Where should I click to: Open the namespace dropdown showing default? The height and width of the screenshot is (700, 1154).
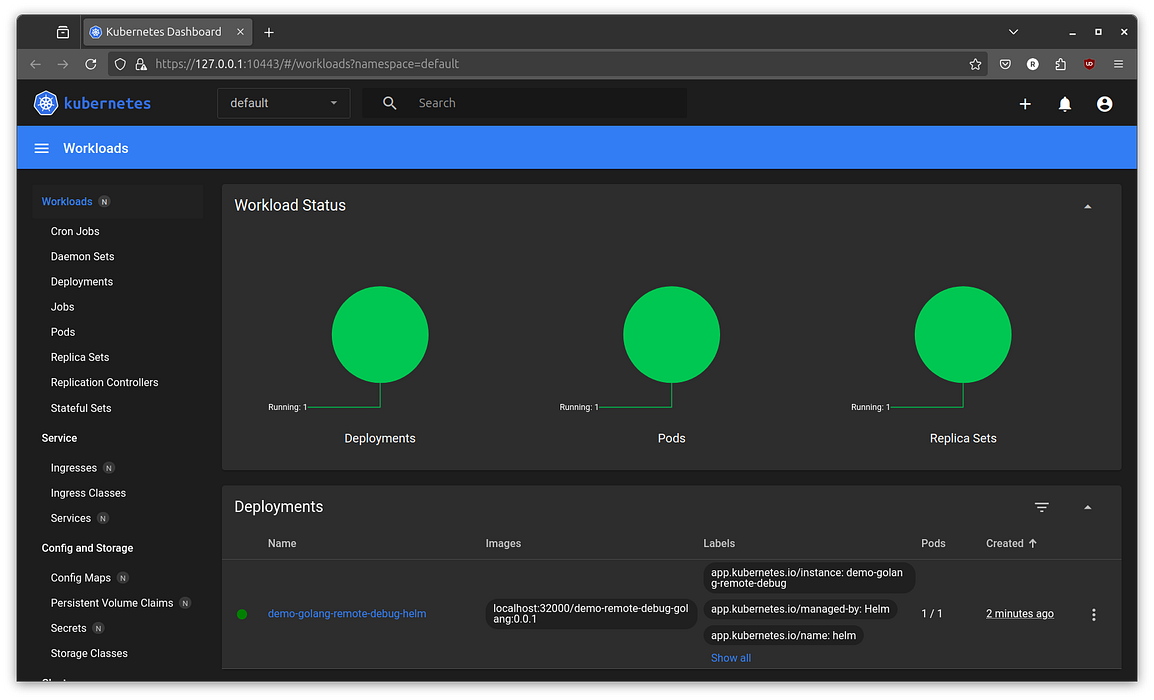coord(283,103)
